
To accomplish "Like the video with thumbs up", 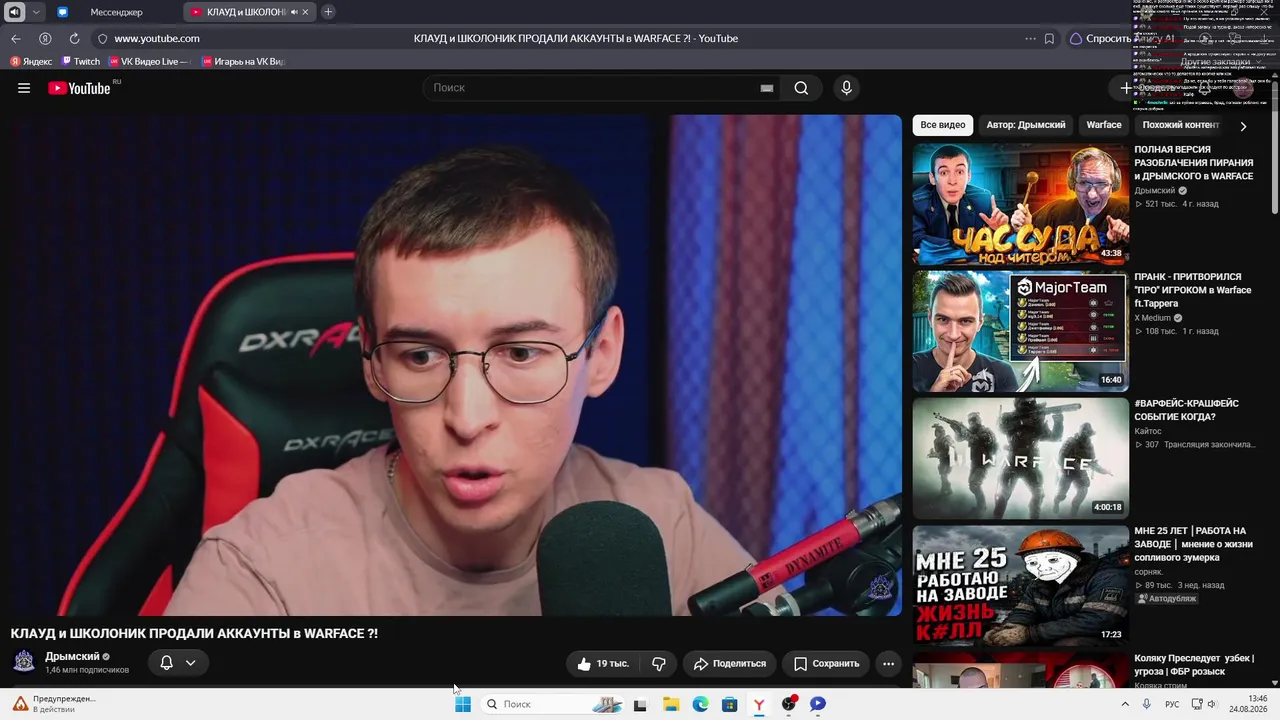I will click(604, 663).
